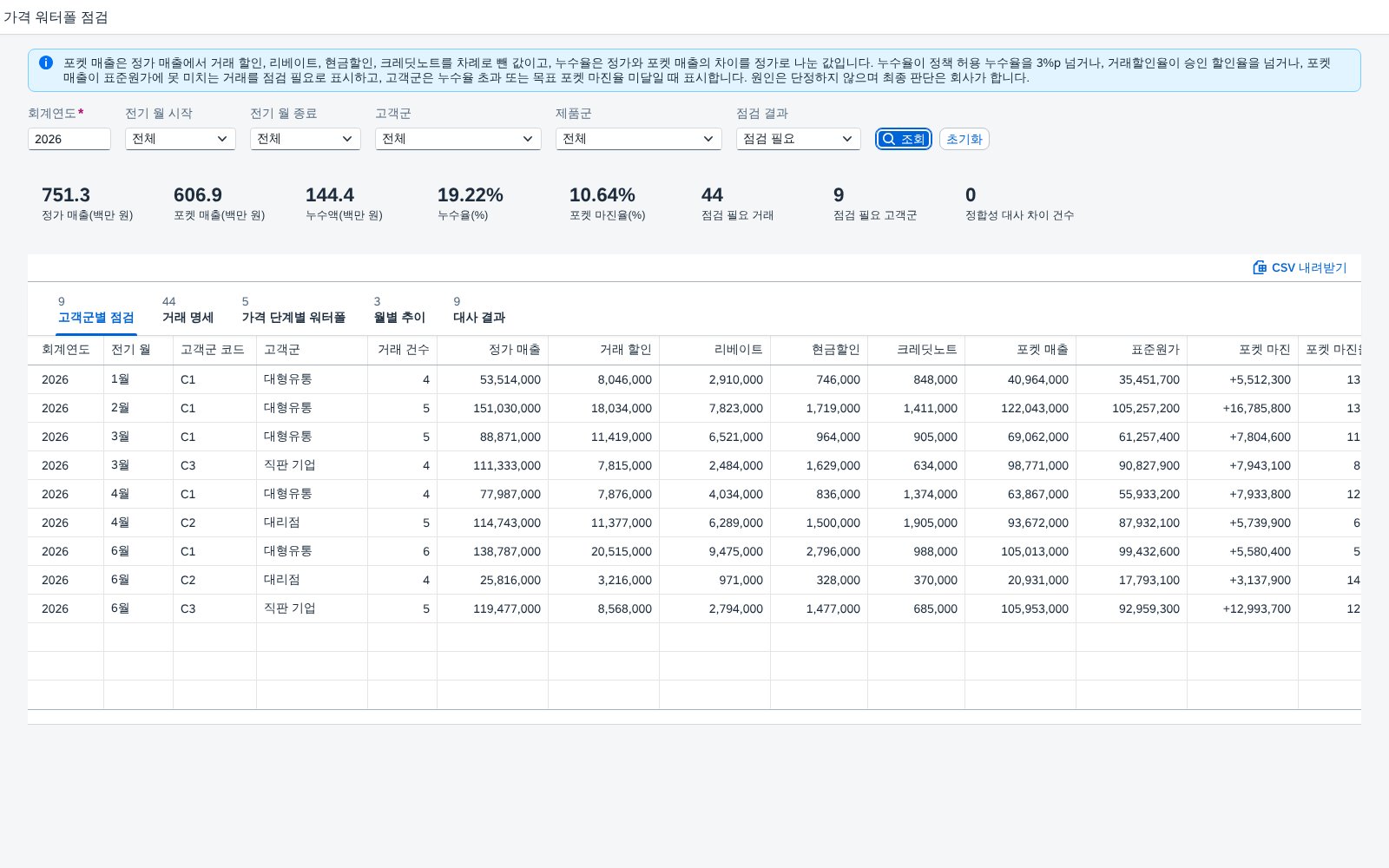Switch to the 가격 단계별 워터폴 tab
Viewport: 1389px width, 868px height.
click(293, 310)
